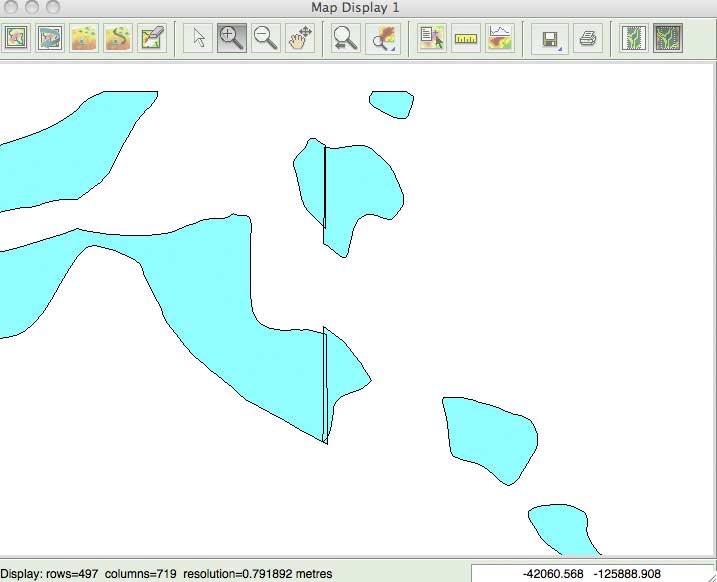
Task: Open the Profile surface chart tool
Action: tap(499, 38)
